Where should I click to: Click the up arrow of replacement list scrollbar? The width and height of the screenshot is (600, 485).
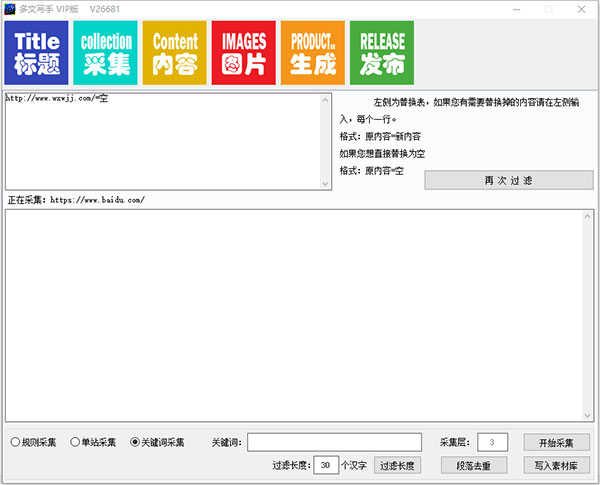point(325,100)
